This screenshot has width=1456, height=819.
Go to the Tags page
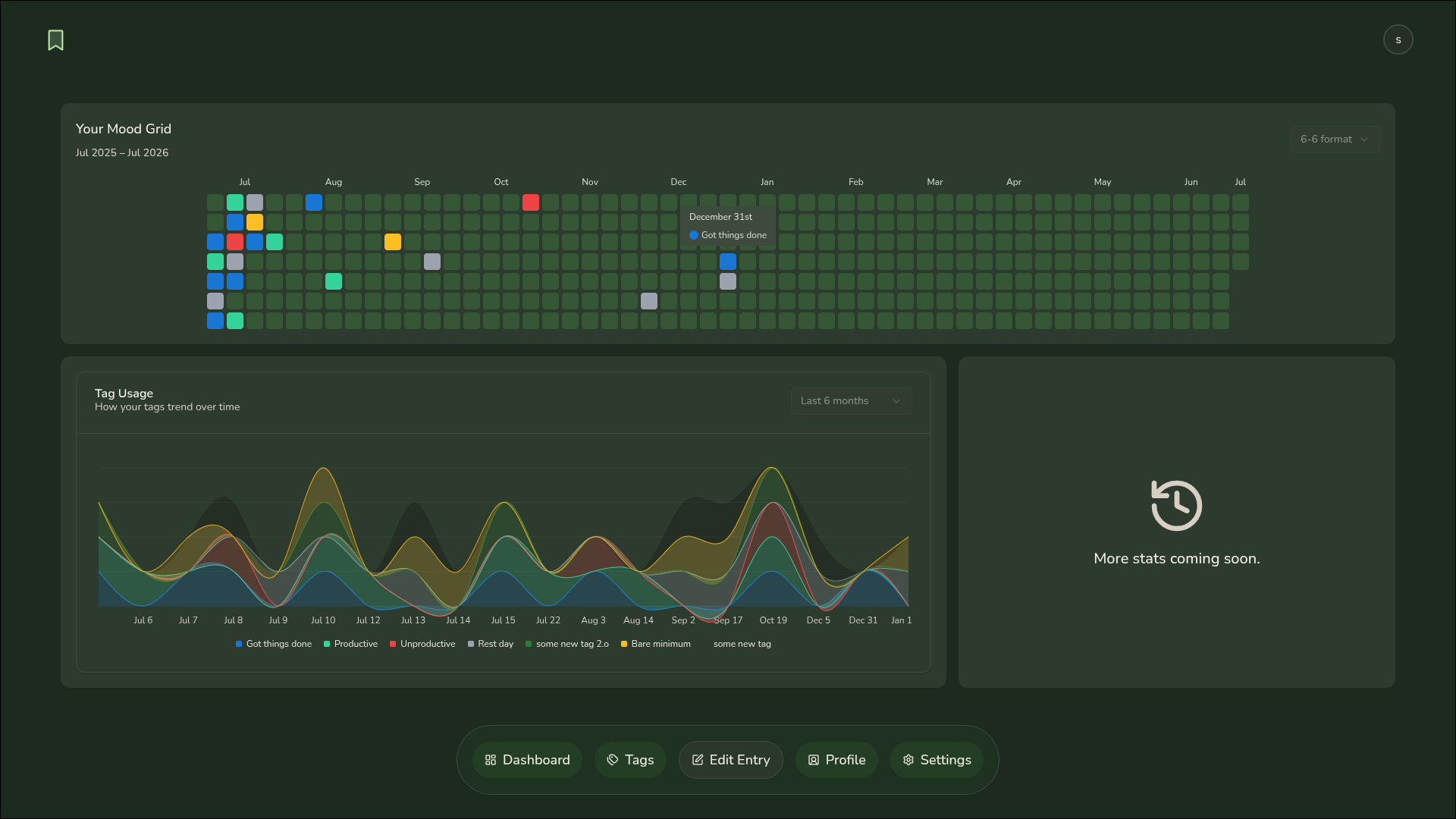tap(630, 760)
